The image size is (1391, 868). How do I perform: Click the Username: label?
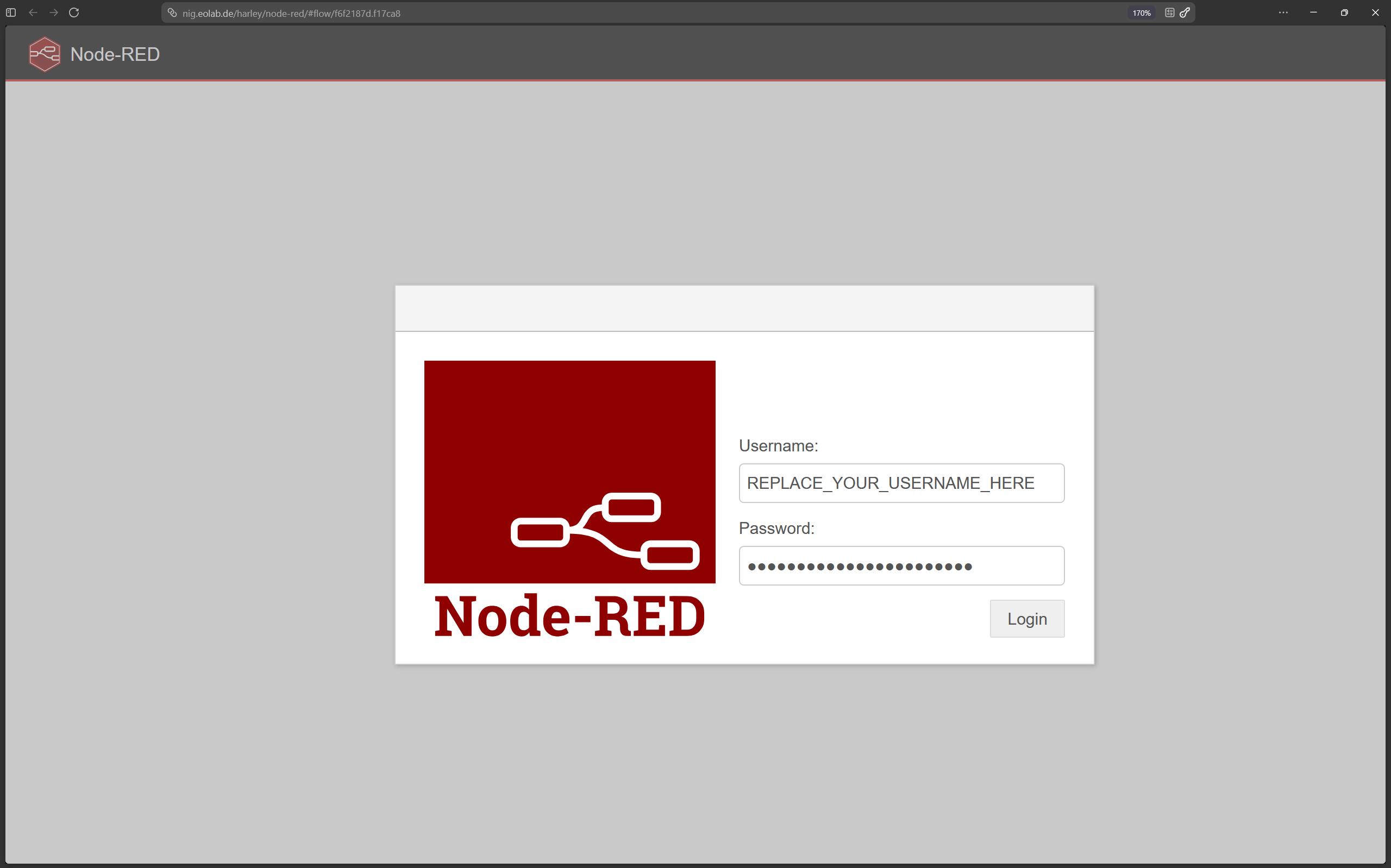pos(779,446)
